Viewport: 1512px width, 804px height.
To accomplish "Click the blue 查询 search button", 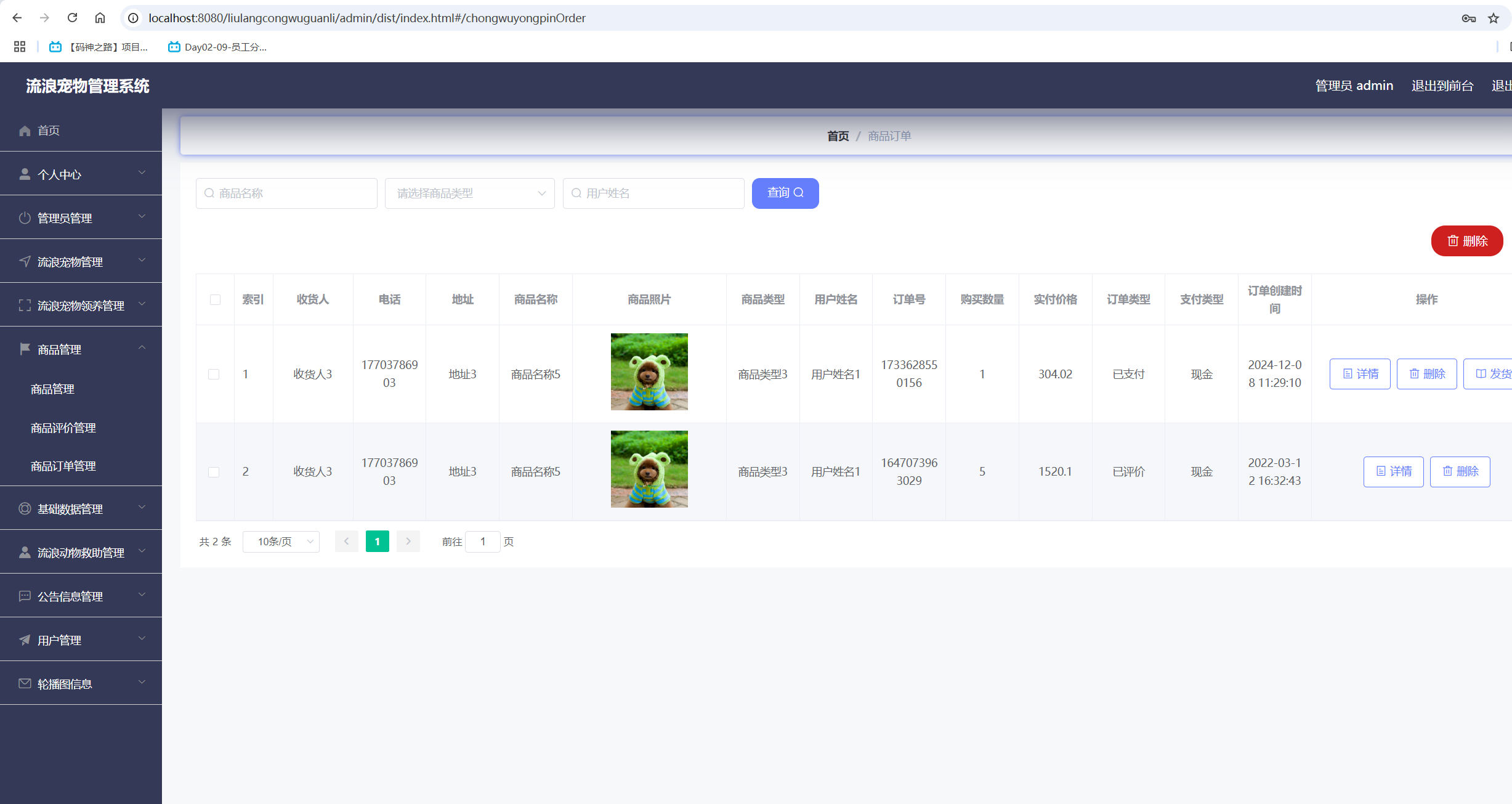I will [x=785, y=193].
